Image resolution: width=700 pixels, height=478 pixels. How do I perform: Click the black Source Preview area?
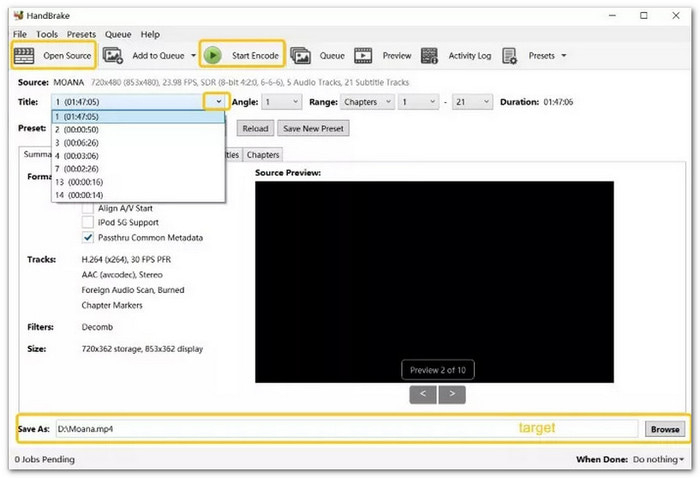[434, 282]
